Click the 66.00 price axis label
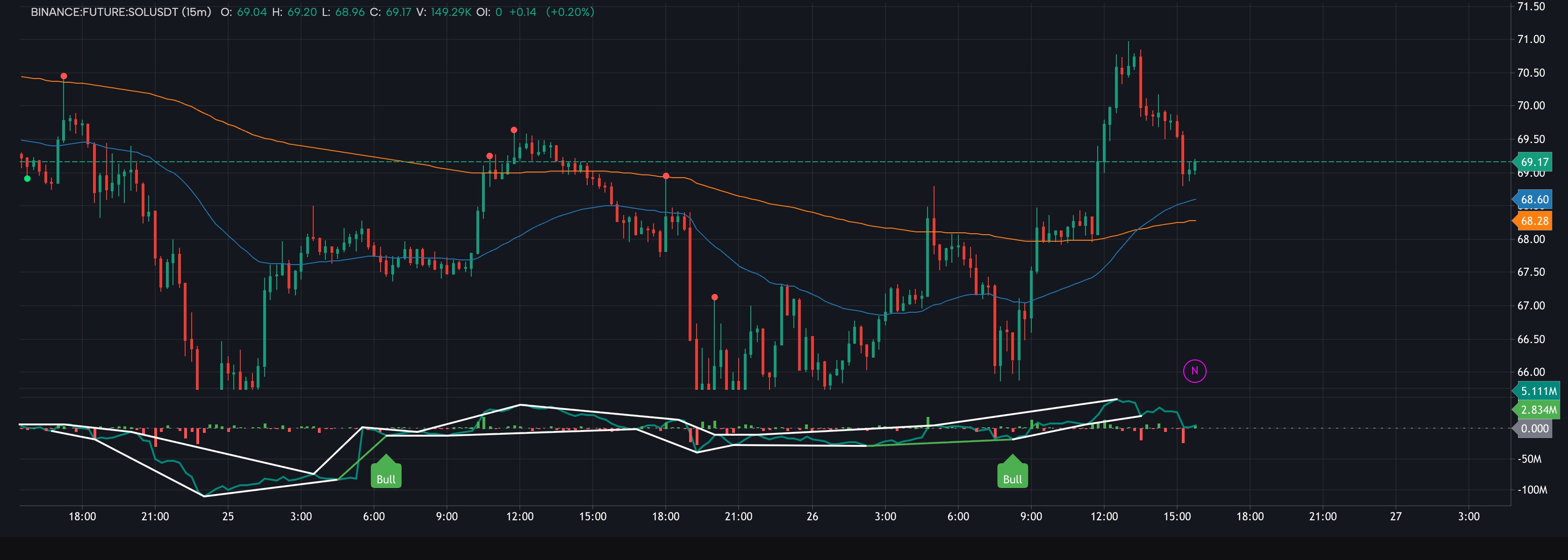The image size is (1568, 560). (1531, 372)
